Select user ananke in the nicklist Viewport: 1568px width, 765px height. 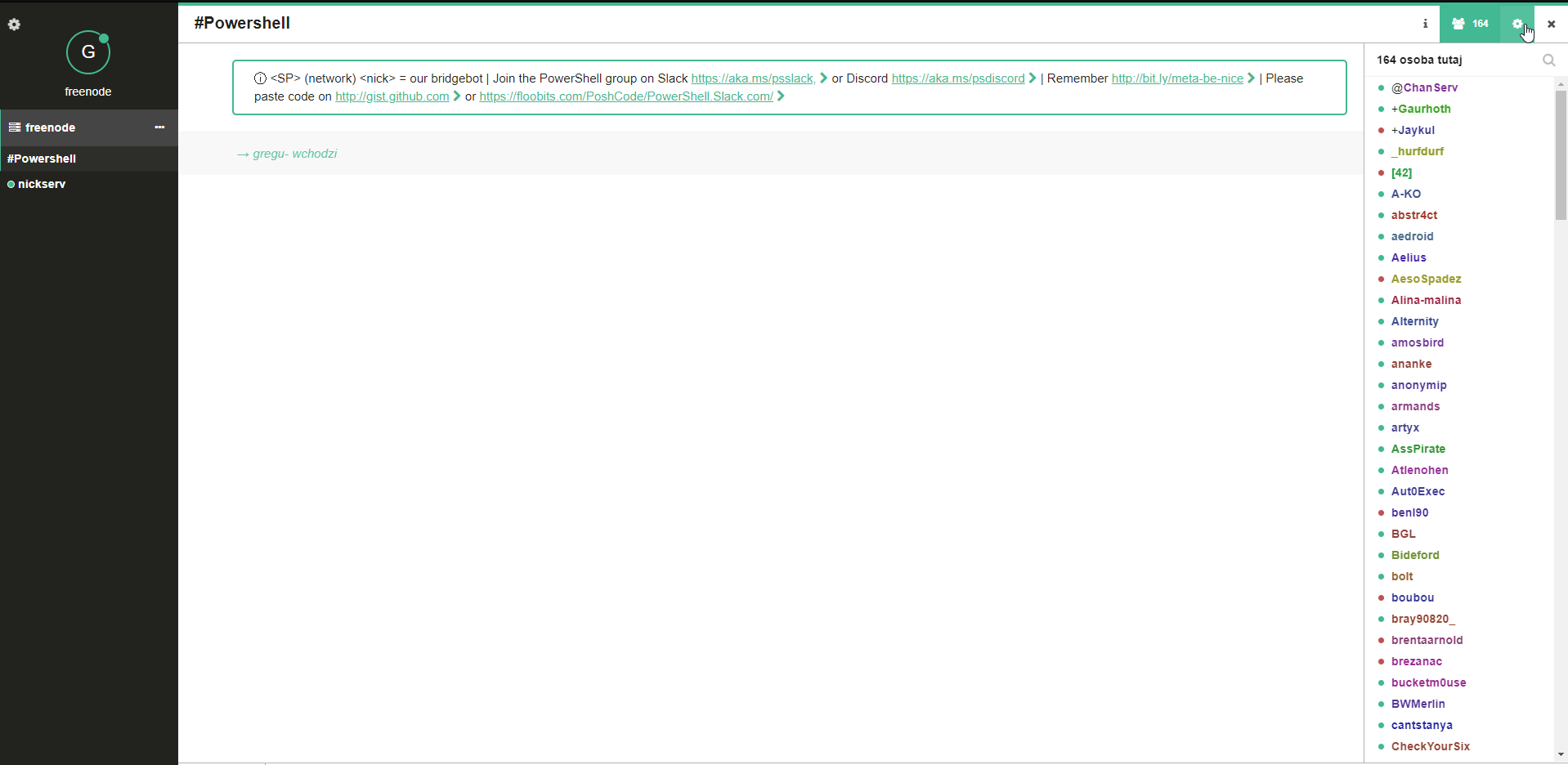click(1412, 364)
